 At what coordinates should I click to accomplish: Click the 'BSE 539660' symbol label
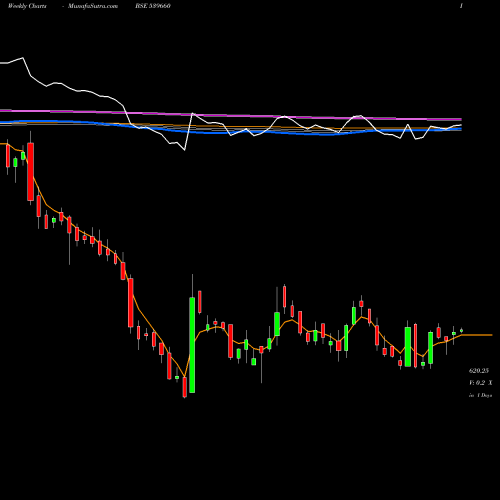coord(153,6)
